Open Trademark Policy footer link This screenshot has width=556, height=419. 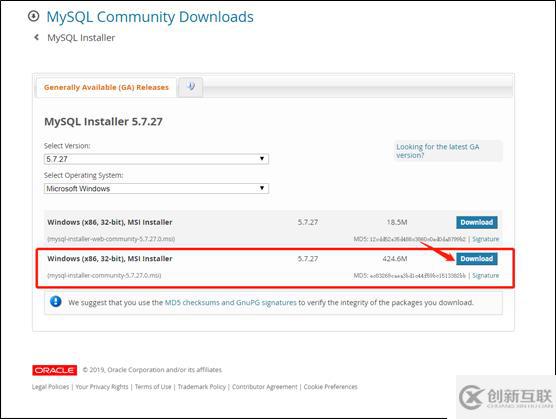(202, 387)
